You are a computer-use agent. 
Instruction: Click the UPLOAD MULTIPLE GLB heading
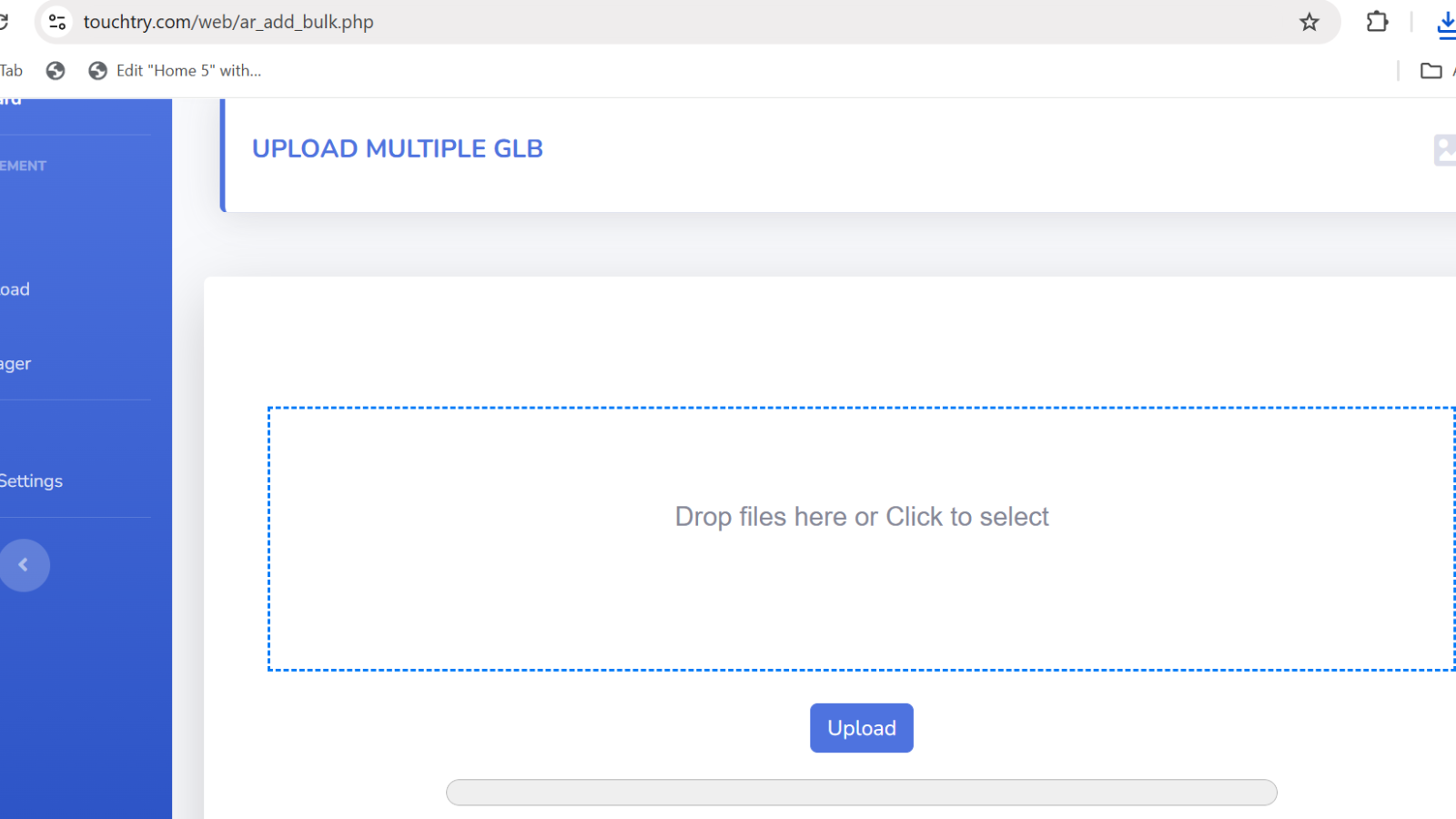pos(398,148)
